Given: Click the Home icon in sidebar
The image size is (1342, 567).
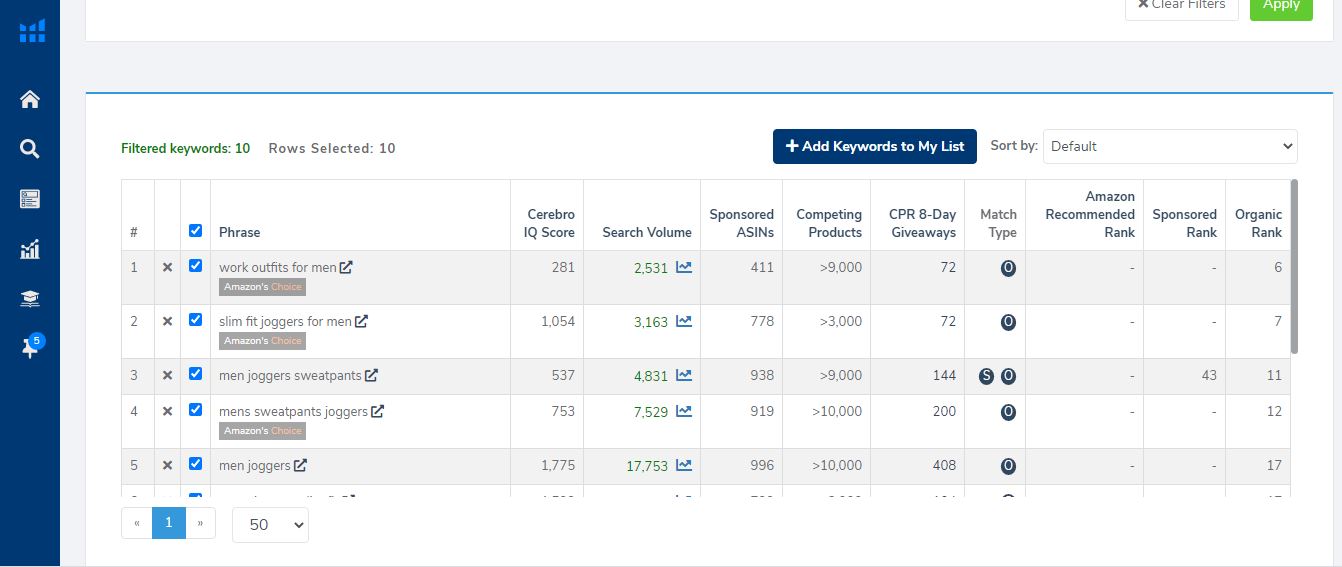Looking at the screenshot, I should pos(30,99).
